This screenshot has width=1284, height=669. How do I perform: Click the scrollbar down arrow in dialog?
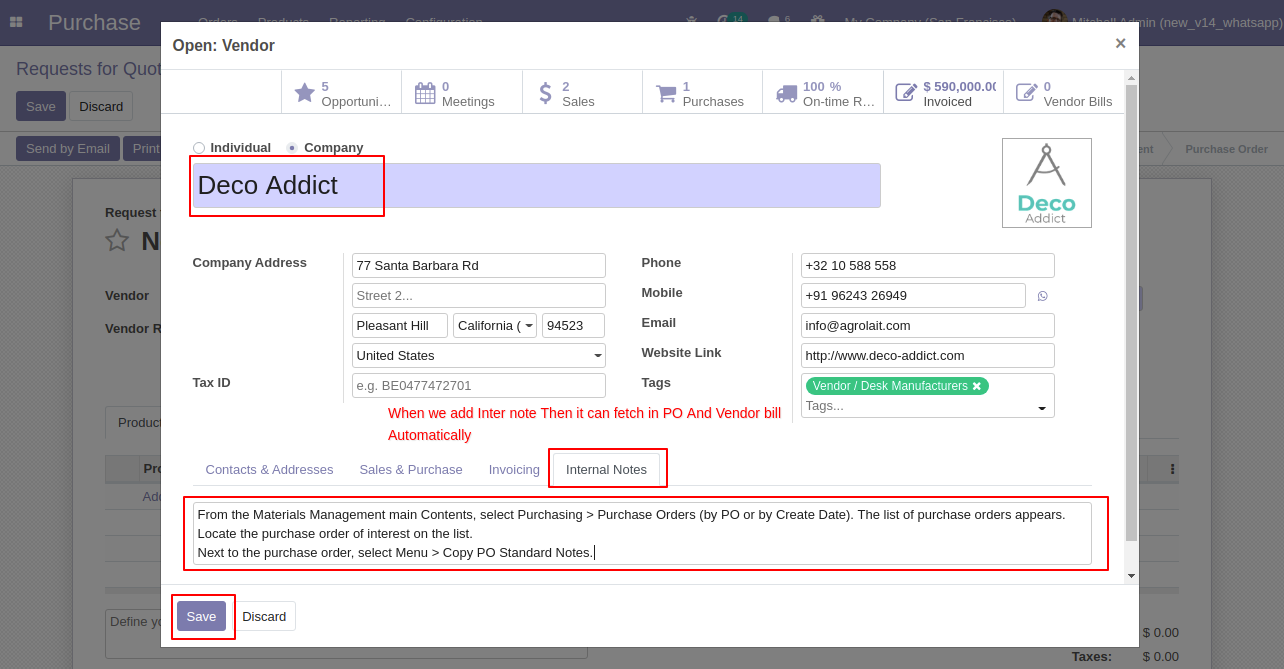click(1131, 576)
